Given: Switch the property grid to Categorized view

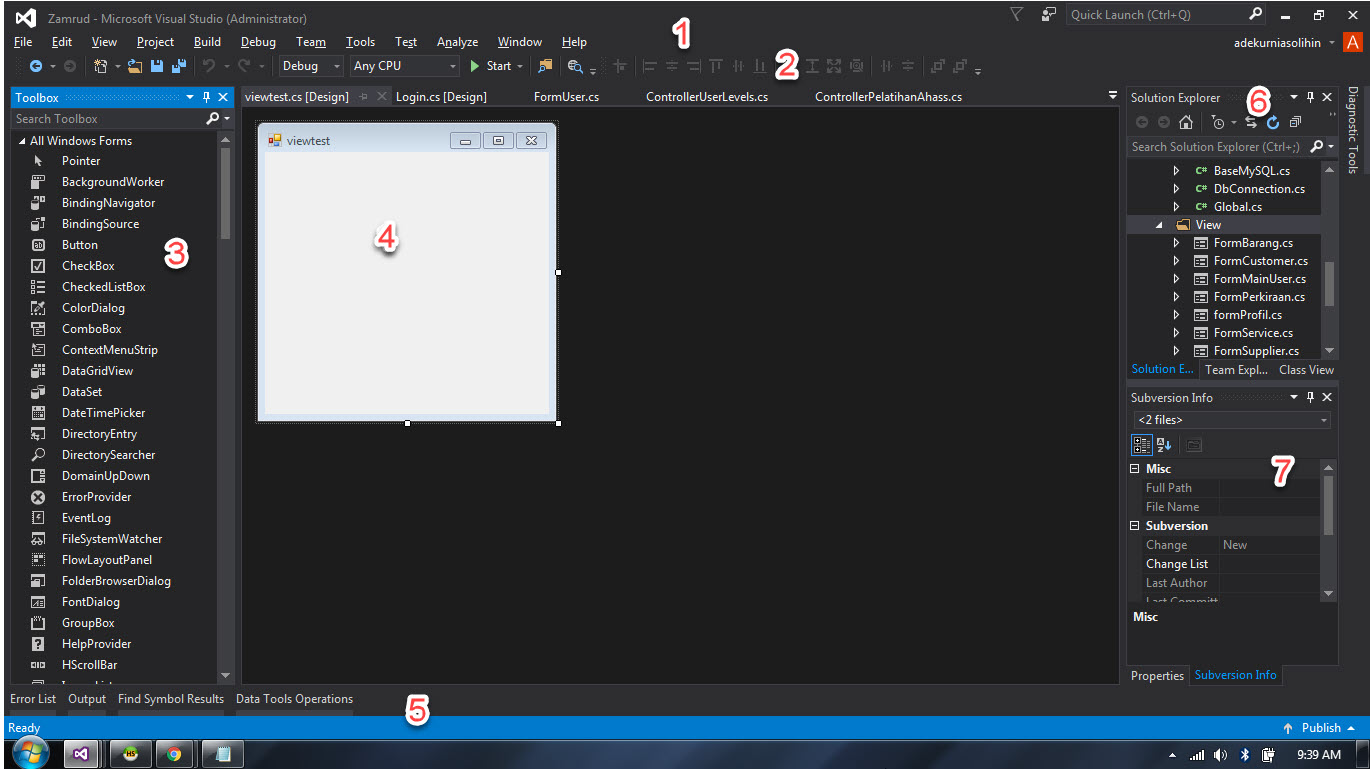Looking at the screenshot, I should (1141, 445).
